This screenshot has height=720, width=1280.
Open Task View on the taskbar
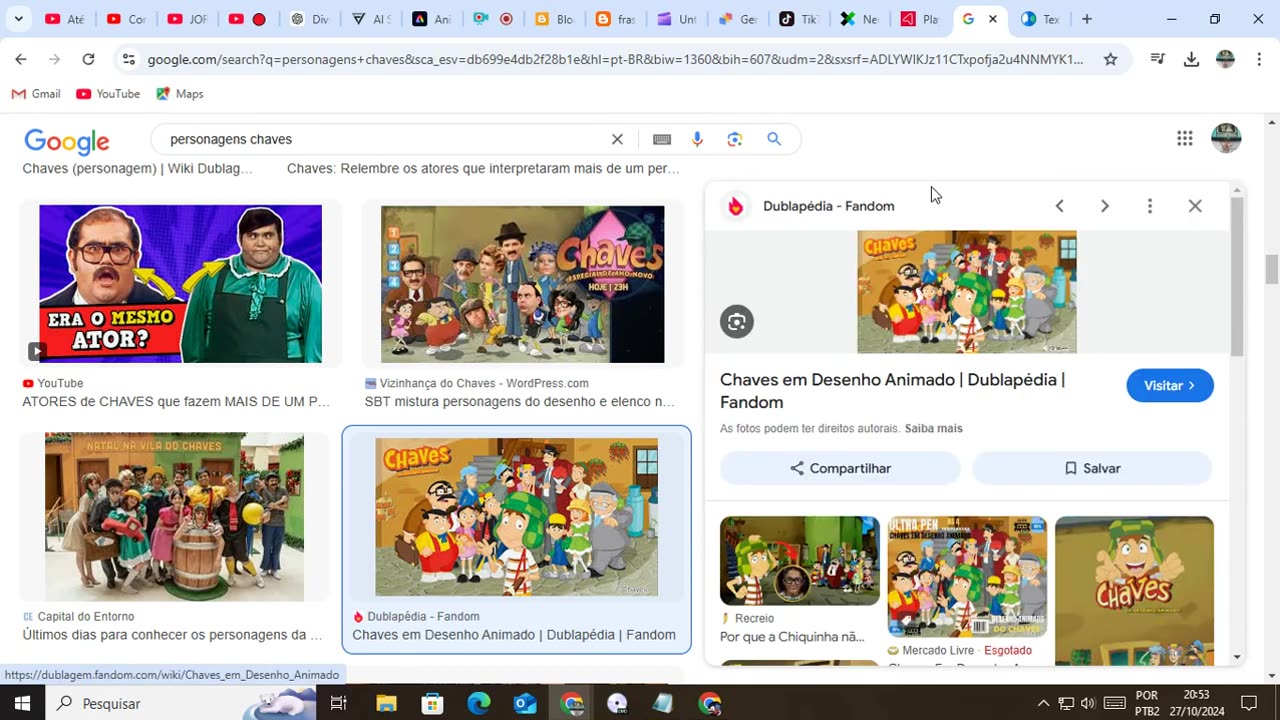(x=338, y=703)
